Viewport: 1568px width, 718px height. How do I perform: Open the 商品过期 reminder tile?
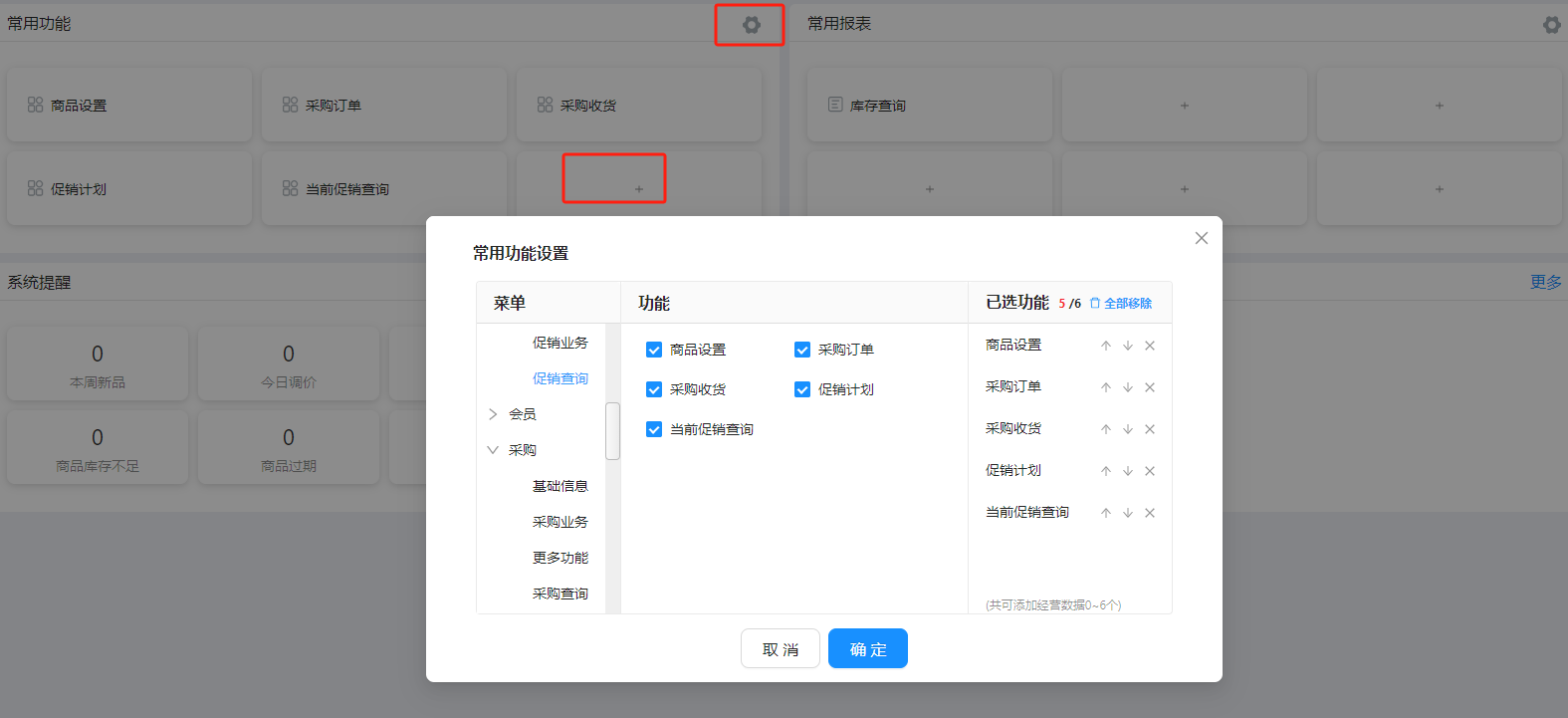click(x=289, y=449)
